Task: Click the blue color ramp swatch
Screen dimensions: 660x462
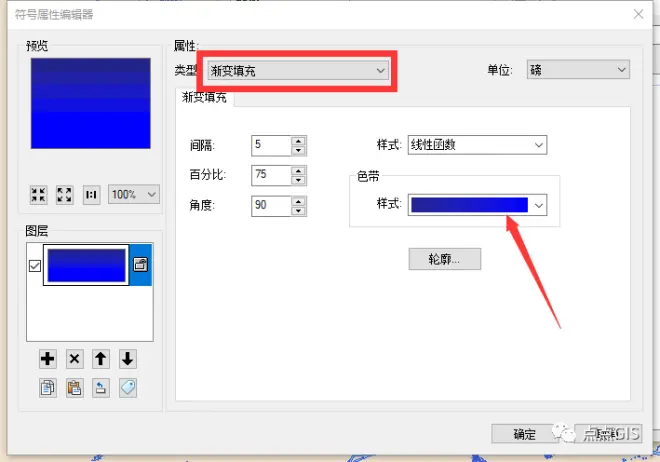Action: click(469, 205)
